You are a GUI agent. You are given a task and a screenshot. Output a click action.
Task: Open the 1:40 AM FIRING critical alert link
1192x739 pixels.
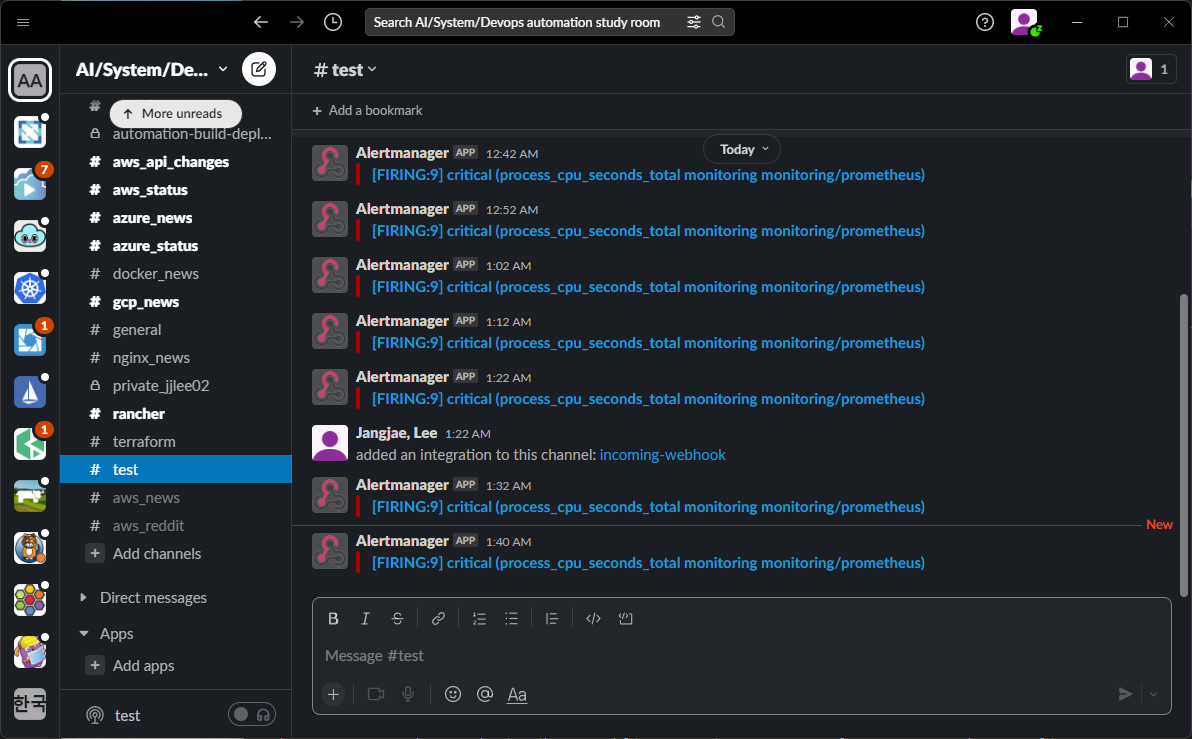648,563
